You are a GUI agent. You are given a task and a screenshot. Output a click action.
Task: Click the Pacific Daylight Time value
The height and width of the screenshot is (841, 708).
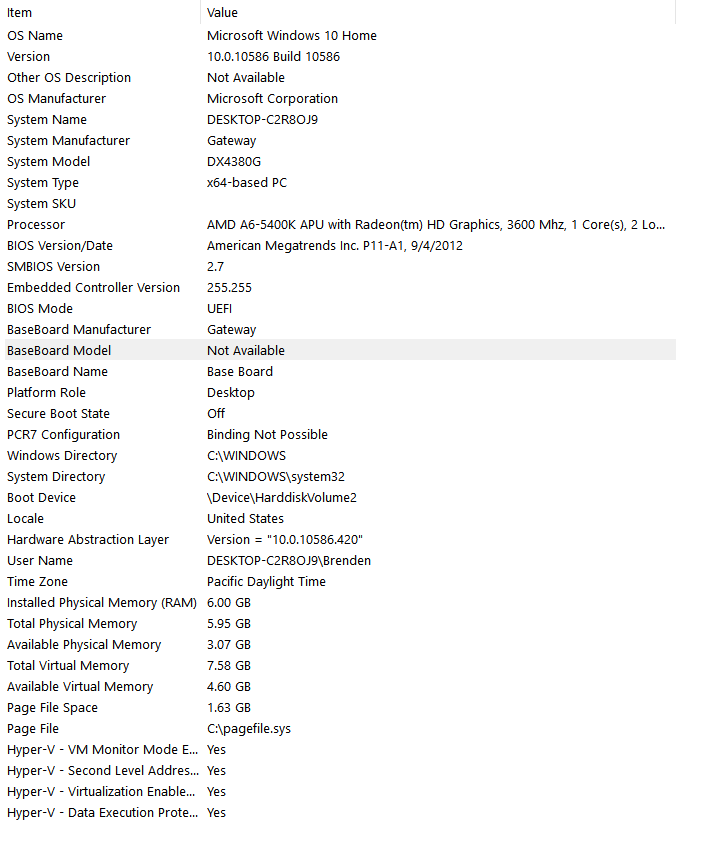pos(266,581)
